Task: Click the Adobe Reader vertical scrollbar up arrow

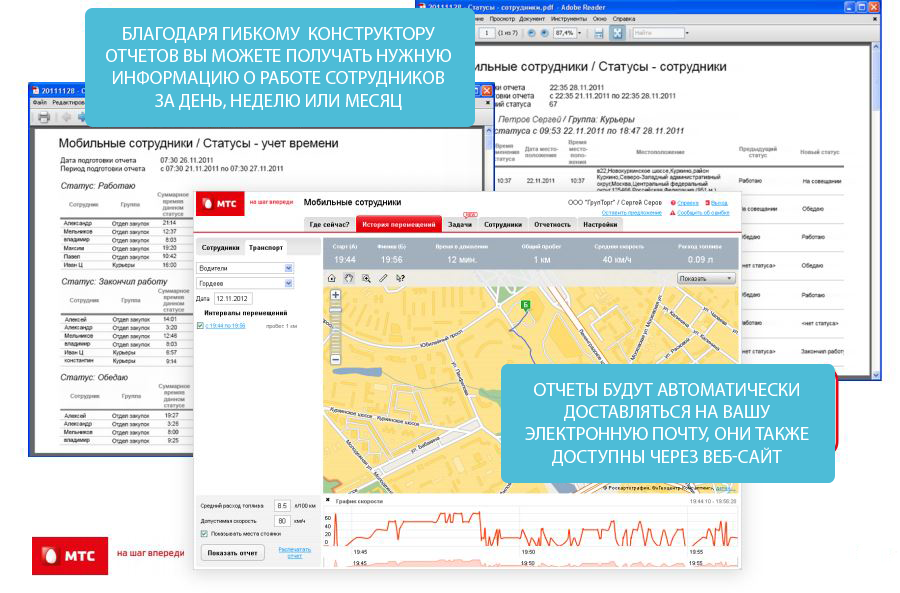Action: pos(876,46)
